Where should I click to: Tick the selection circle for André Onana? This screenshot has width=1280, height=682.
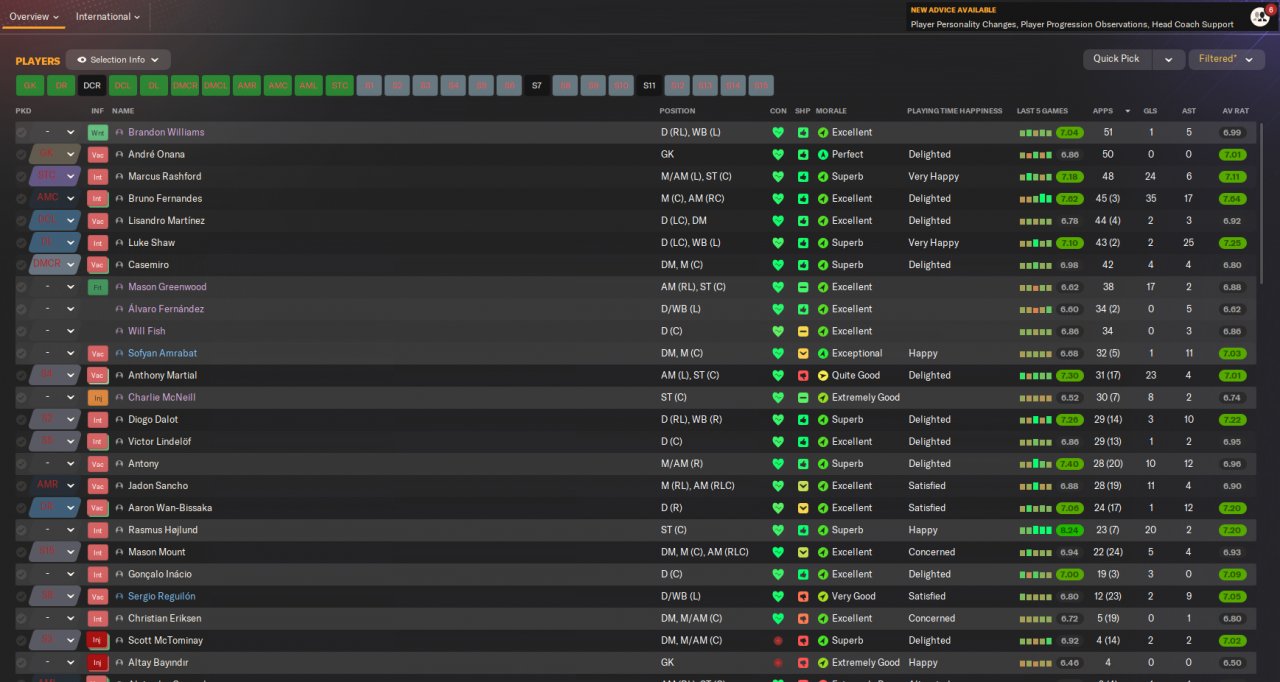(21, 155)
